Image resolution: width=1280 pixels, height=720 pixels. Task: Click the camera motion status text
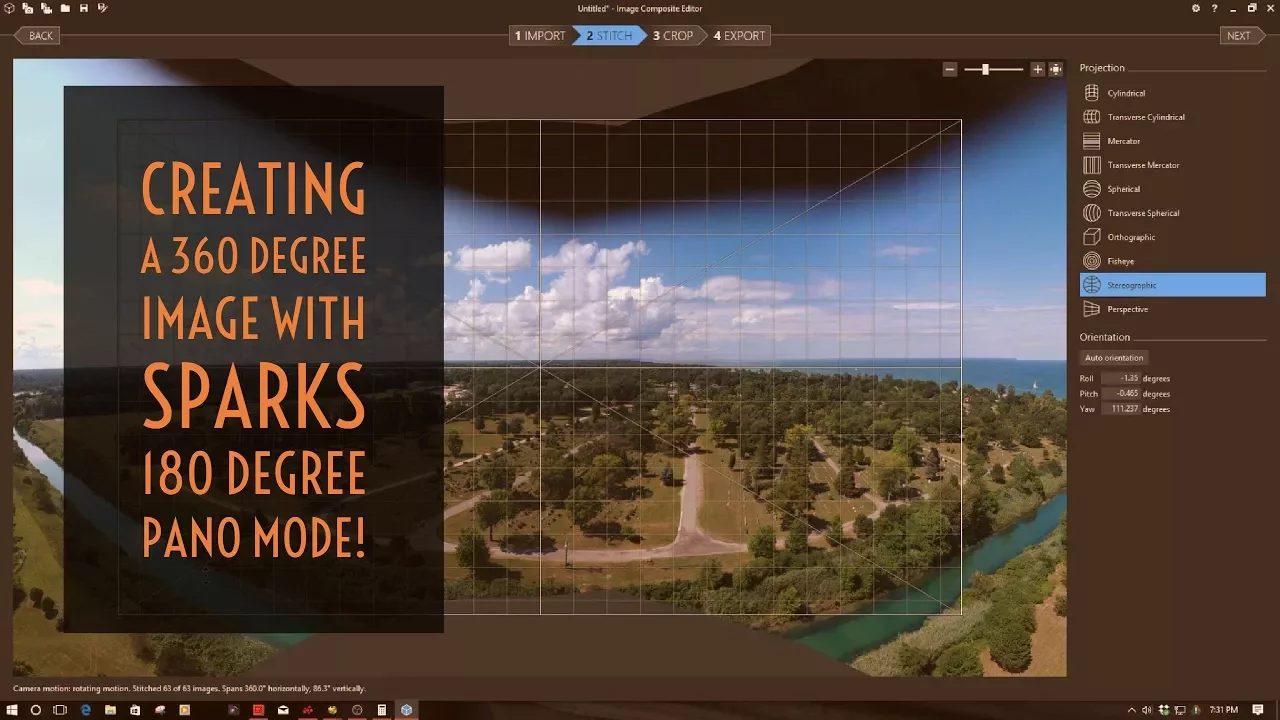[189, 689]
